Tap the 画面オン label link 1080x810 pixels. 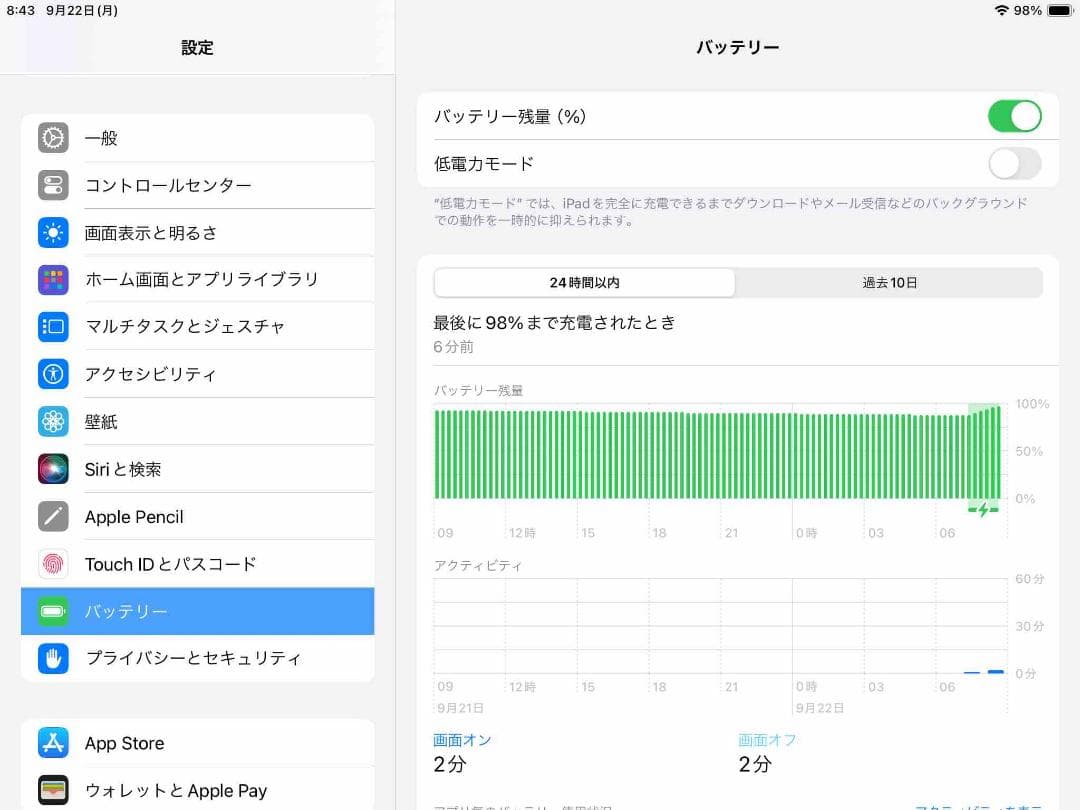coord(462,739)
